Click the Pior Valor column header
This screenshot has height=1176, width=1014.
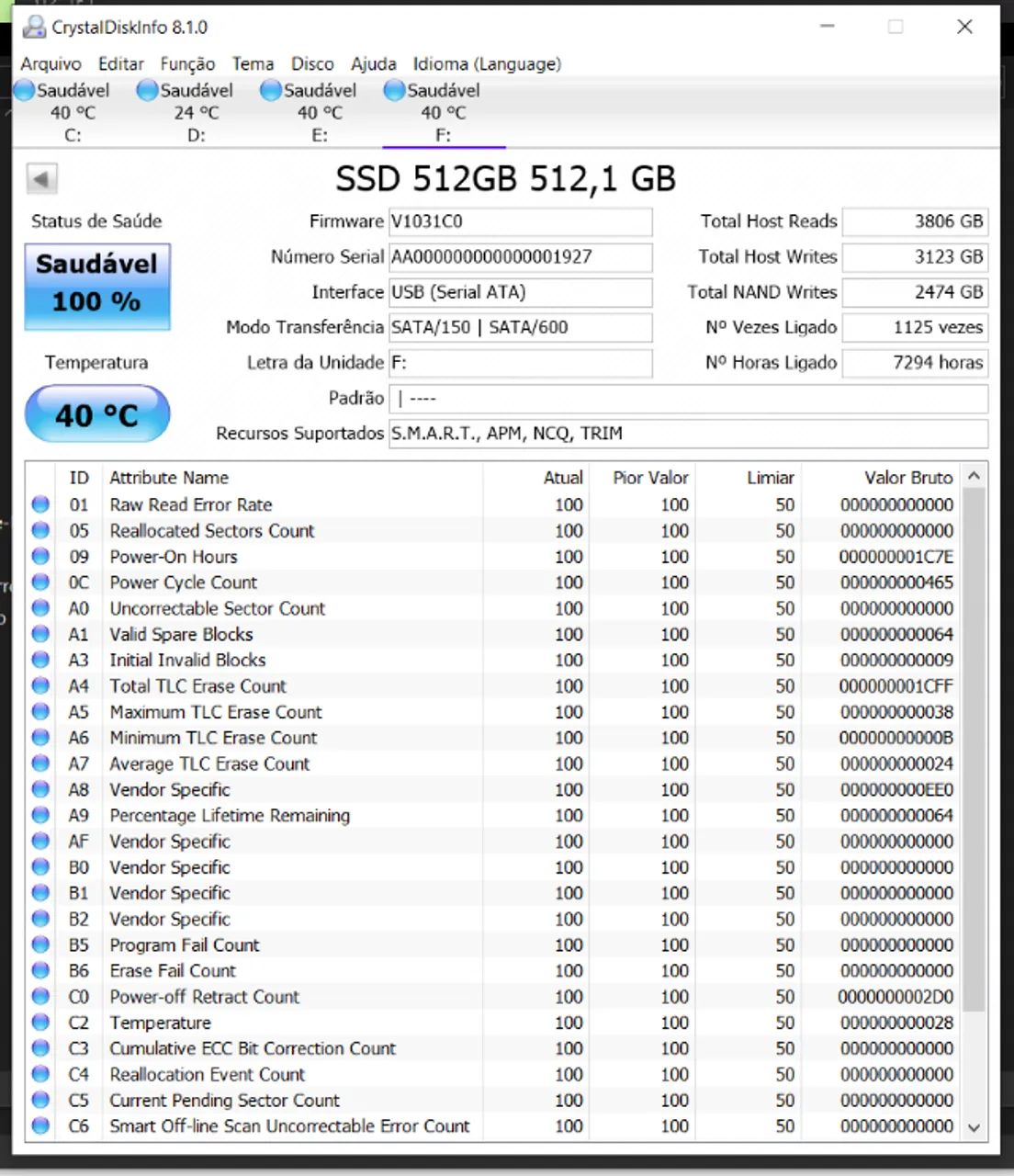pyautogui.click(x=641, y=478)
